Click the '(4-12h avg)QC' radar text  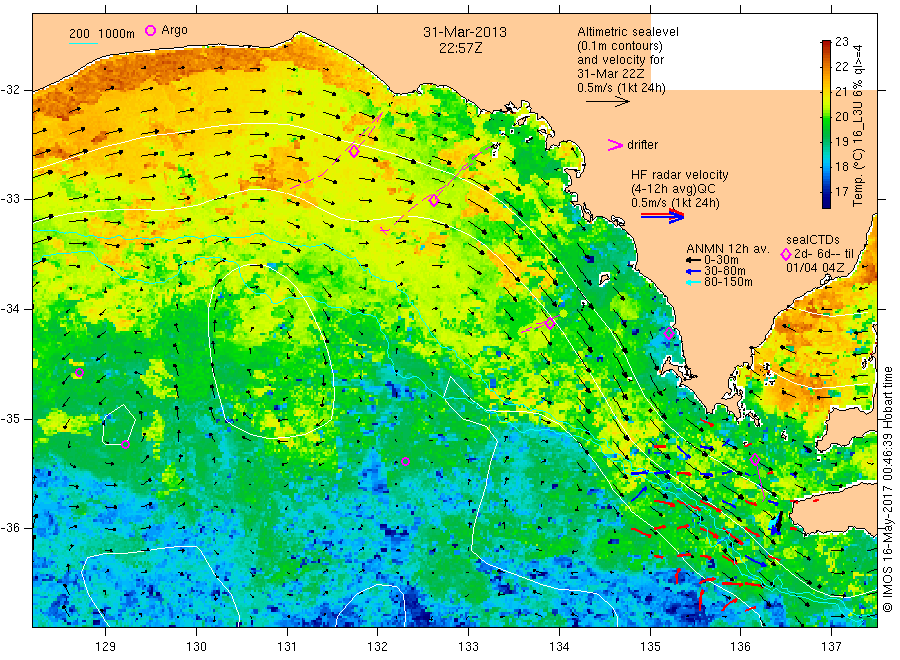pyautogui.click(x=673, y=189)
